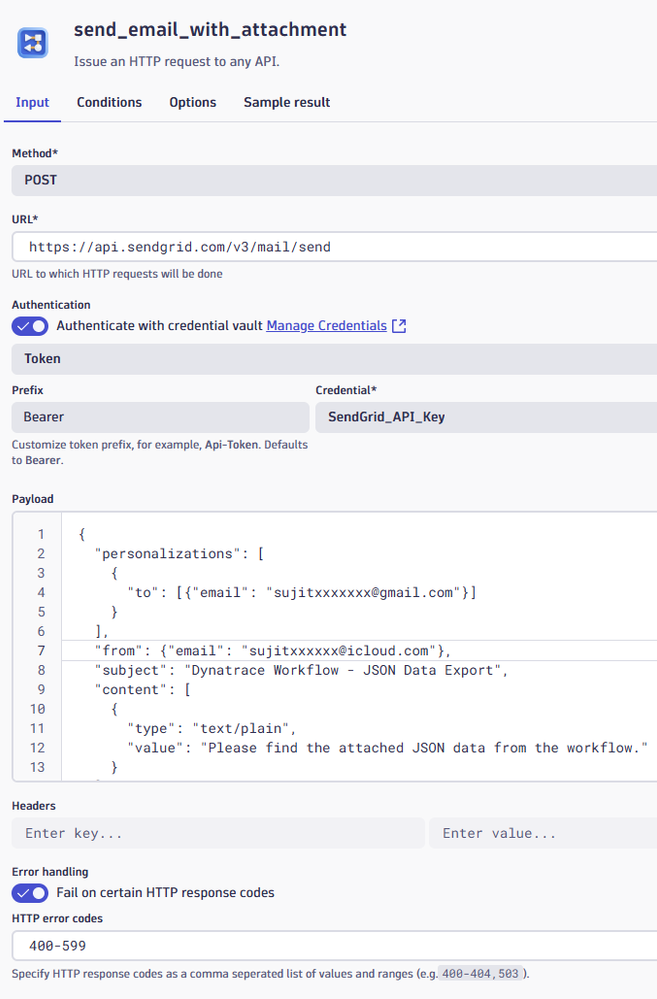Open the Options tab

coord(192,103)
